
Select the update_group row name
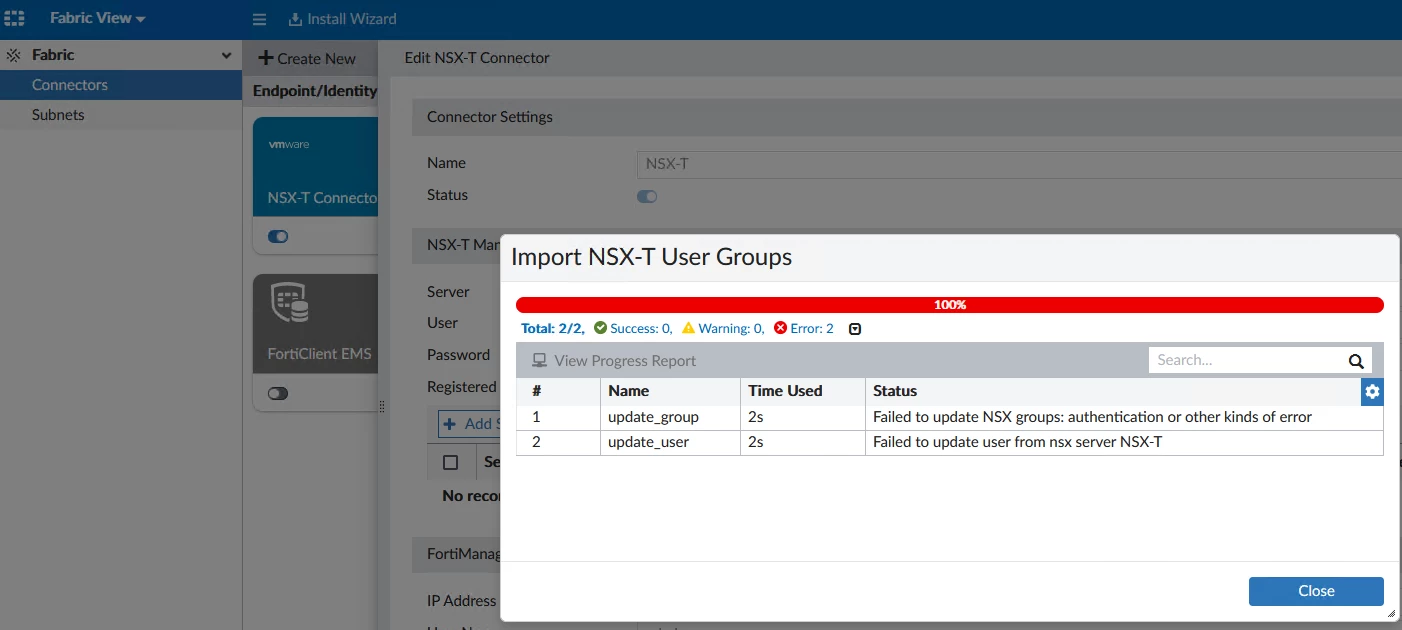tap(653, 417)
